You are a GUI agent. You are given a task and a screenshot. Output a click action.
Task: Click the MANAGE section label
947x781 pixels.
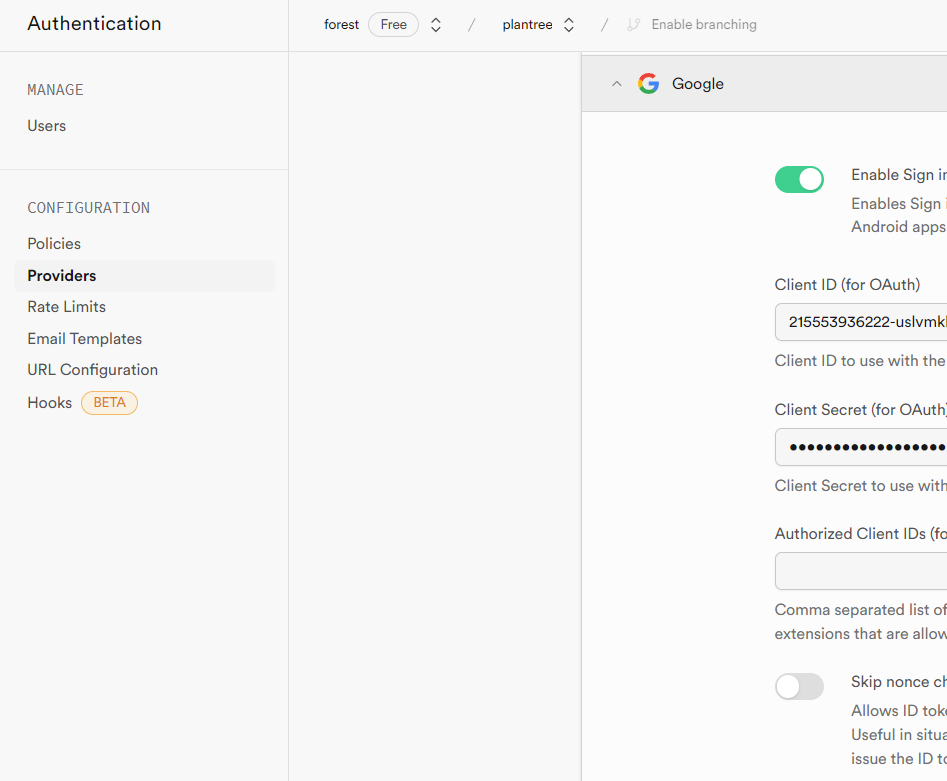pos(56,90)
